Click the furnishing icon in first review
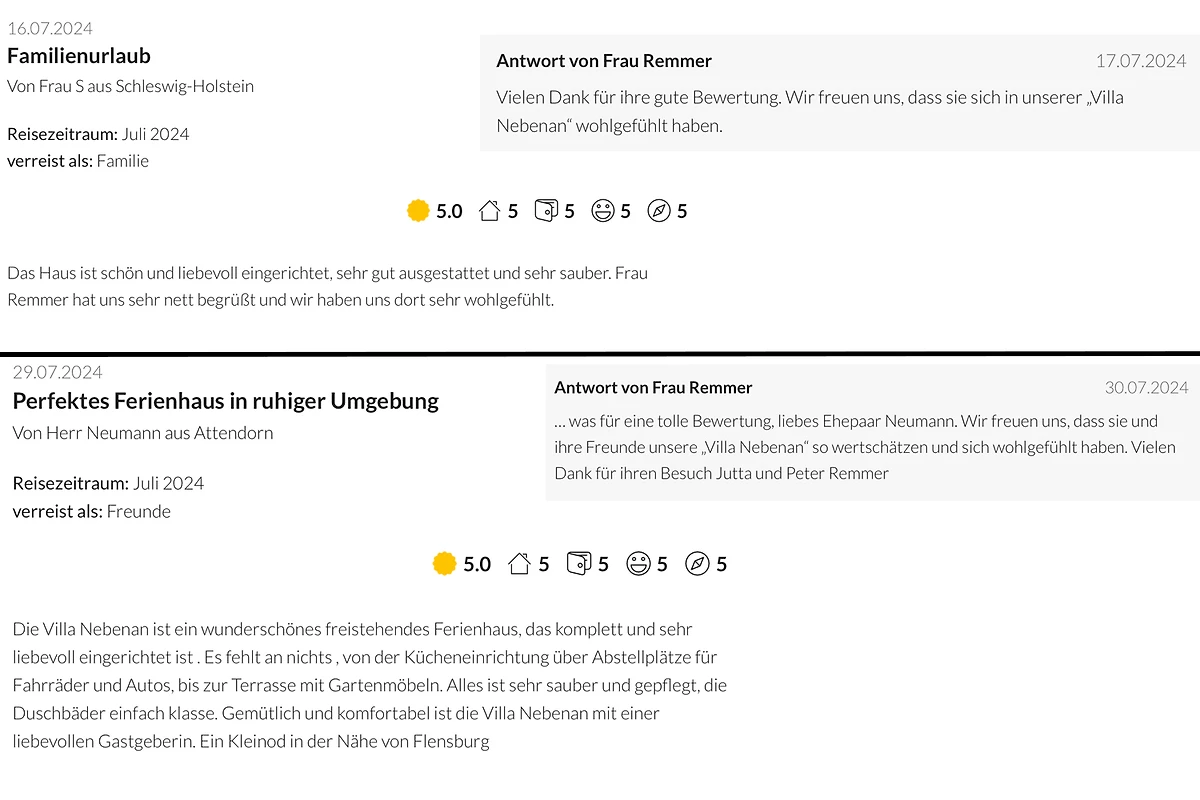 point(546,211)
